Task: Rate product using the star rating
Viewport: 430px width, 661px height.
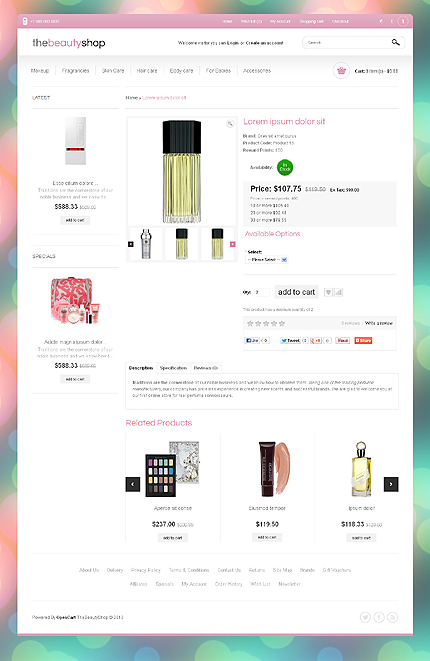Action: pos(266,323)
